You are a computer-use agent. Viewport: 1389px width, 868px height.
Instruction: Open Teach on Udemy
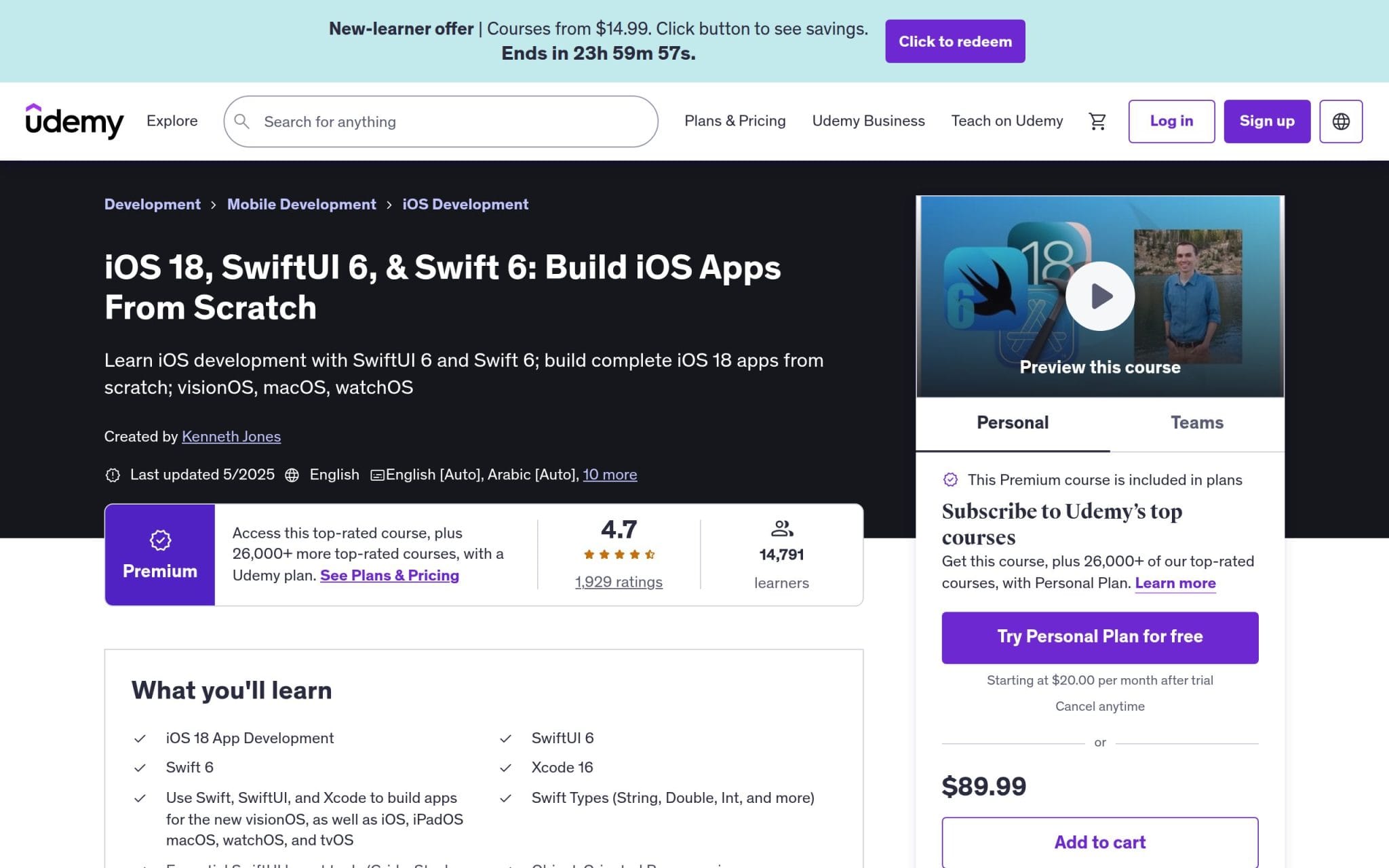[x=1006, y=121]
